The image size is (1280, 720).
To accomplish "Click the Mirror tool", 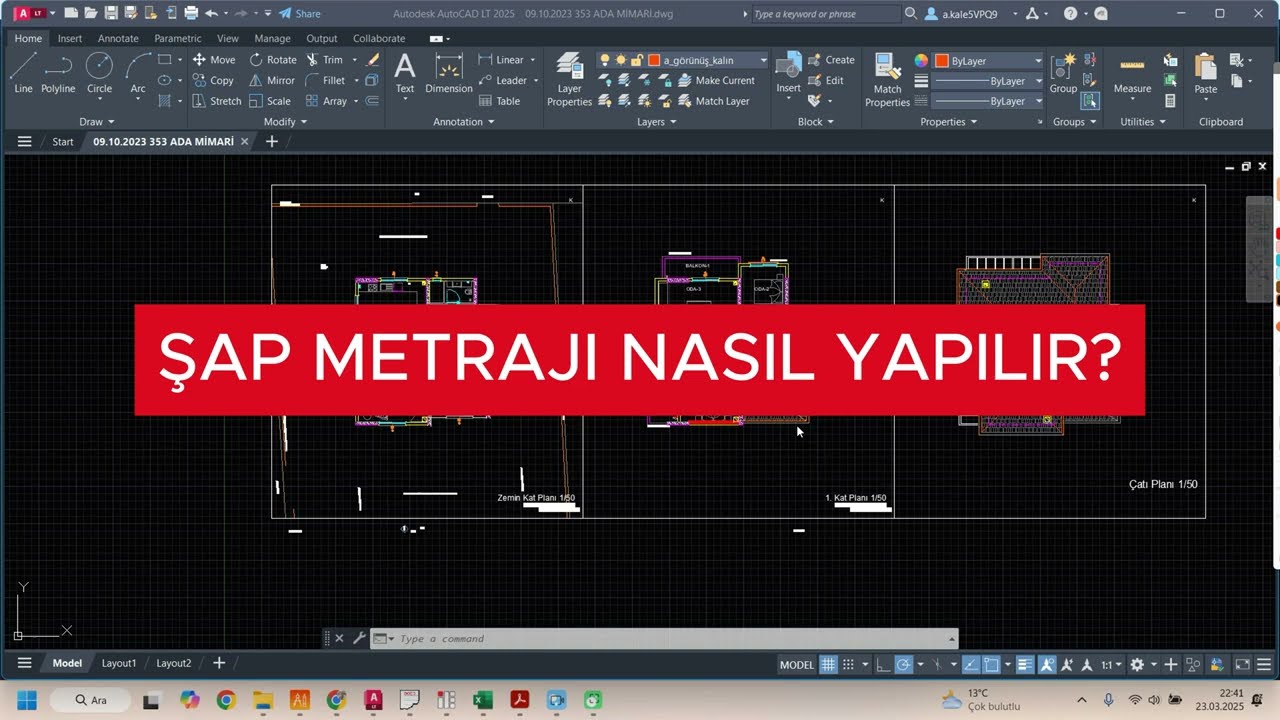I will coord(272,81).
